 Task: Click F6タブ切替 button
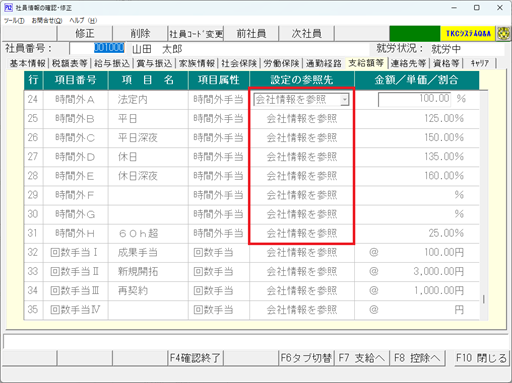(x=306, y=358)
